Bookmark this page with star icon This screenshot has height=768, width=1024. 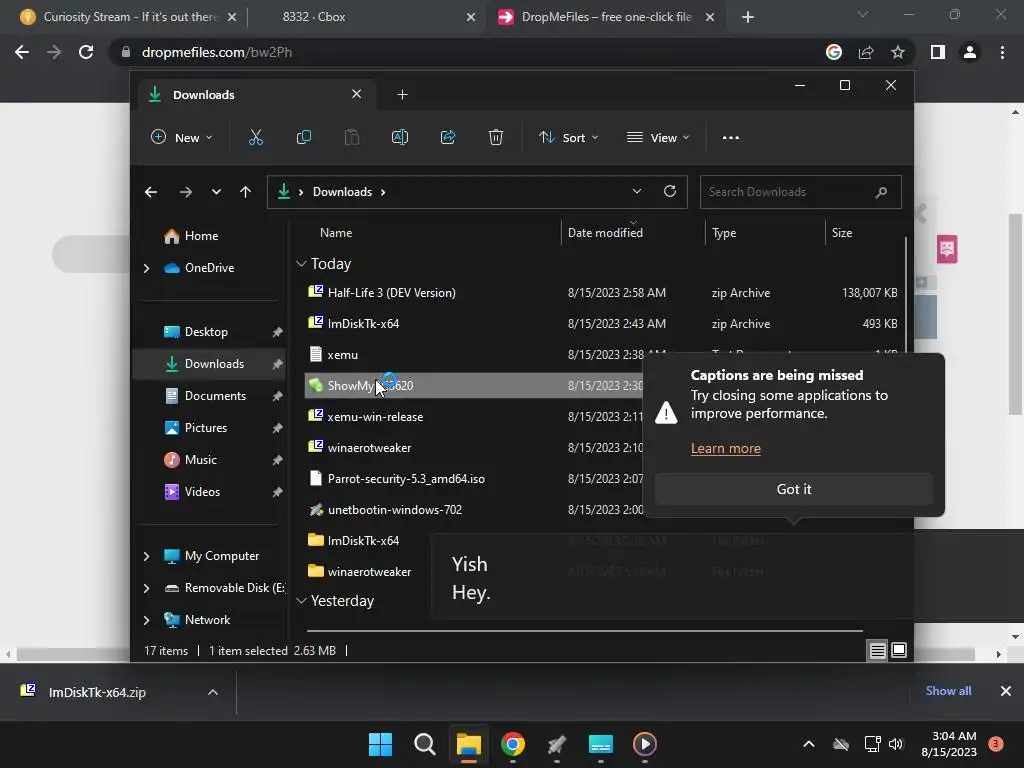[x=898, y=52]
